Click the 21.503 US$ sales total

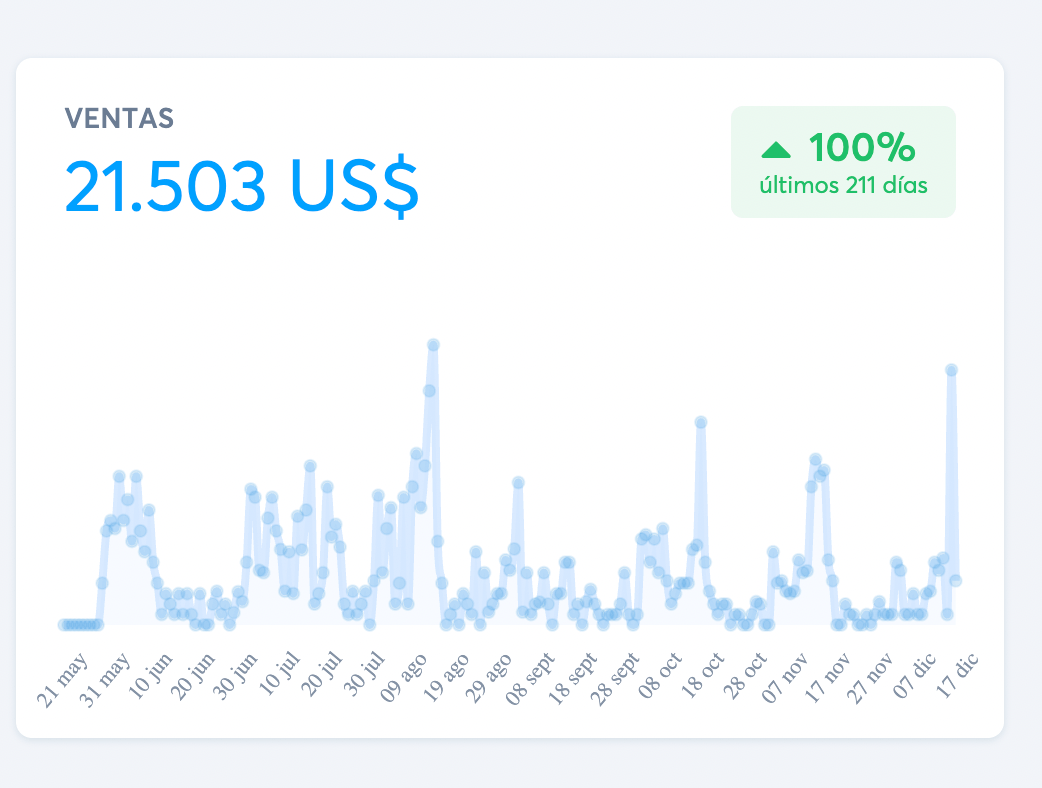pyautogui.click(x=242, y=187)
